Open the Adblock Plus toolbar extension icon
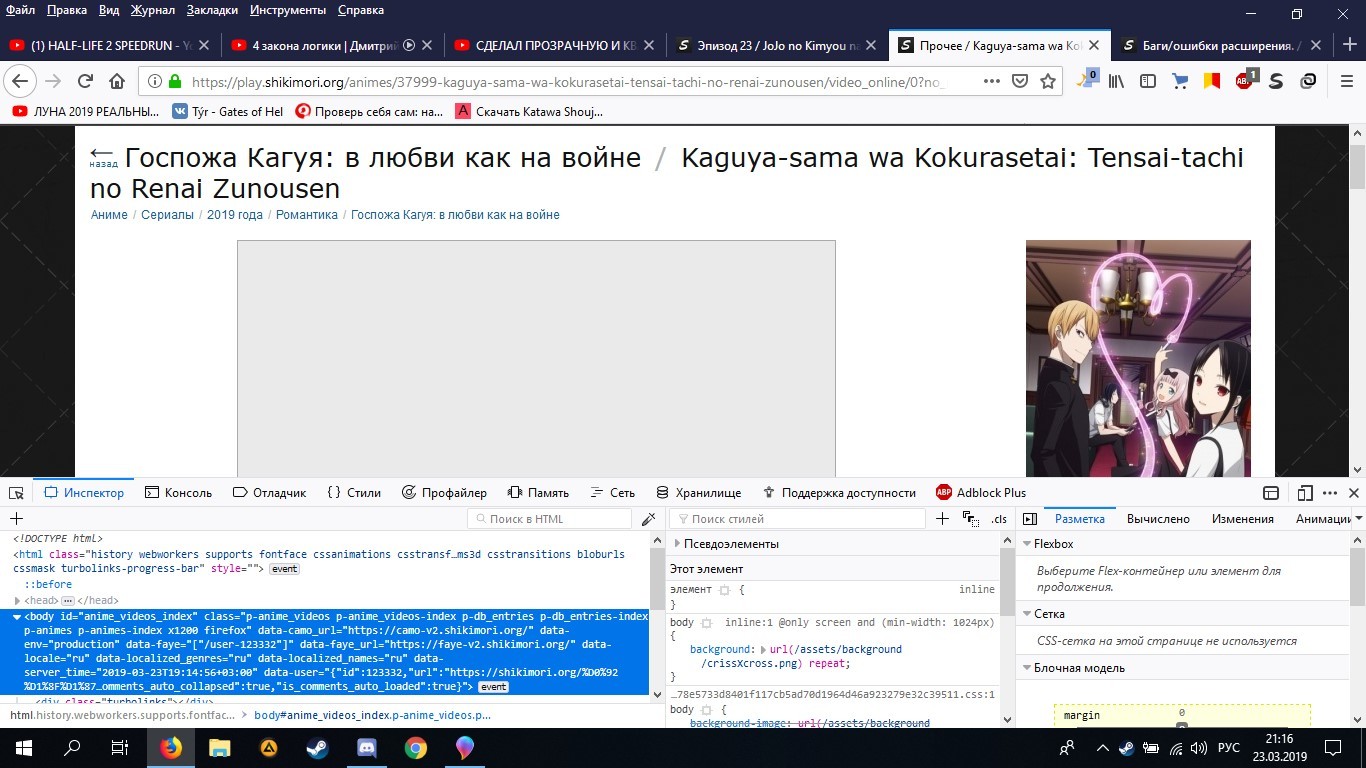Screen dimensions: 1366x768 coord(1244,82)
